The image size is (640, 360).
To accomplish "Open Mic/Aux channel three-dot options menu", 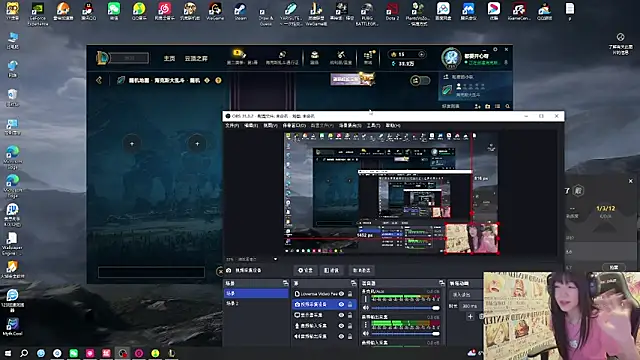I will pyautogui.click(x=366, y=299).
